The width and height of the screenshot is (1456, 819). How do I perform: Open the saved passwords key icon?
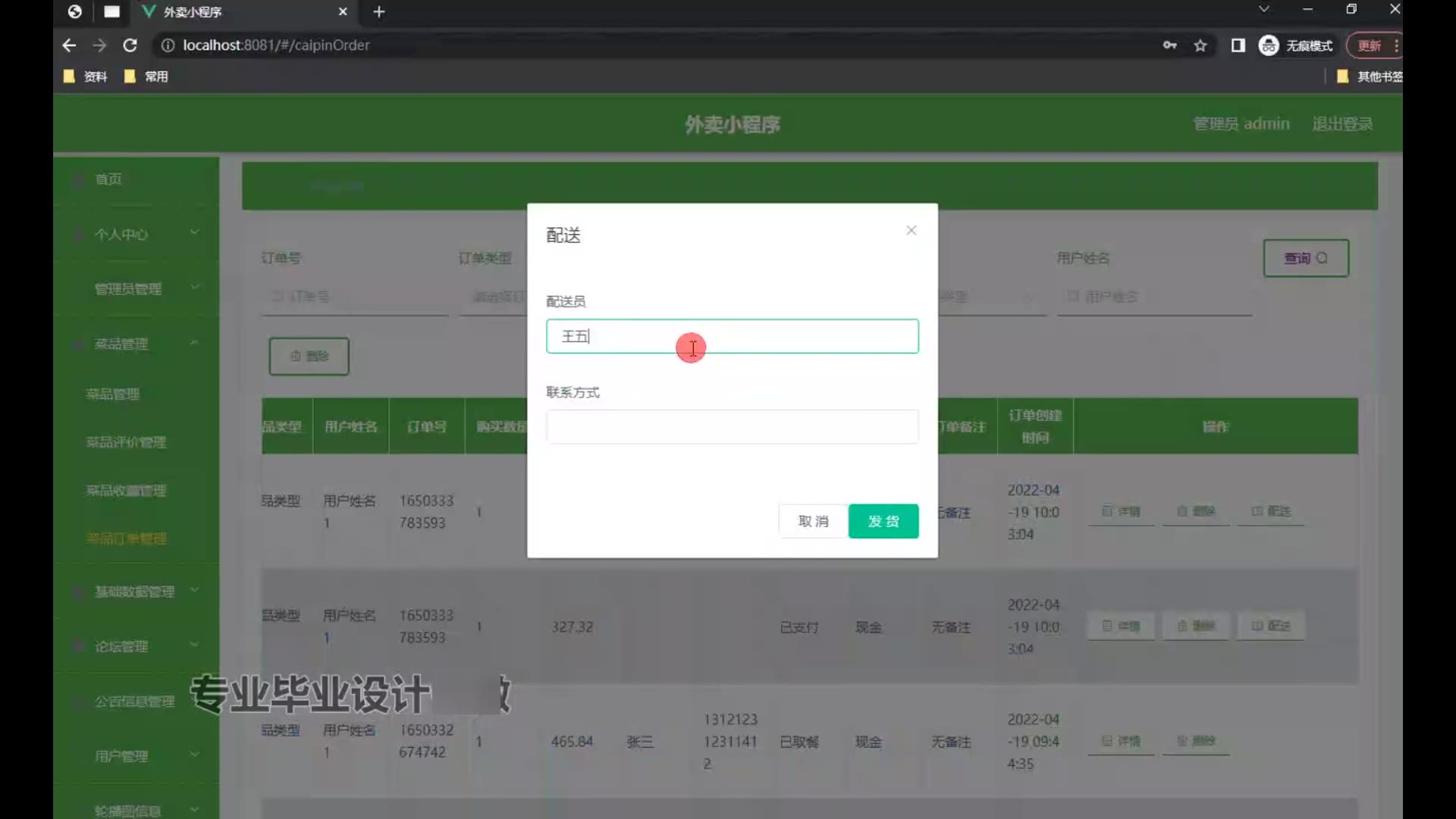[x=1169, y=45]
